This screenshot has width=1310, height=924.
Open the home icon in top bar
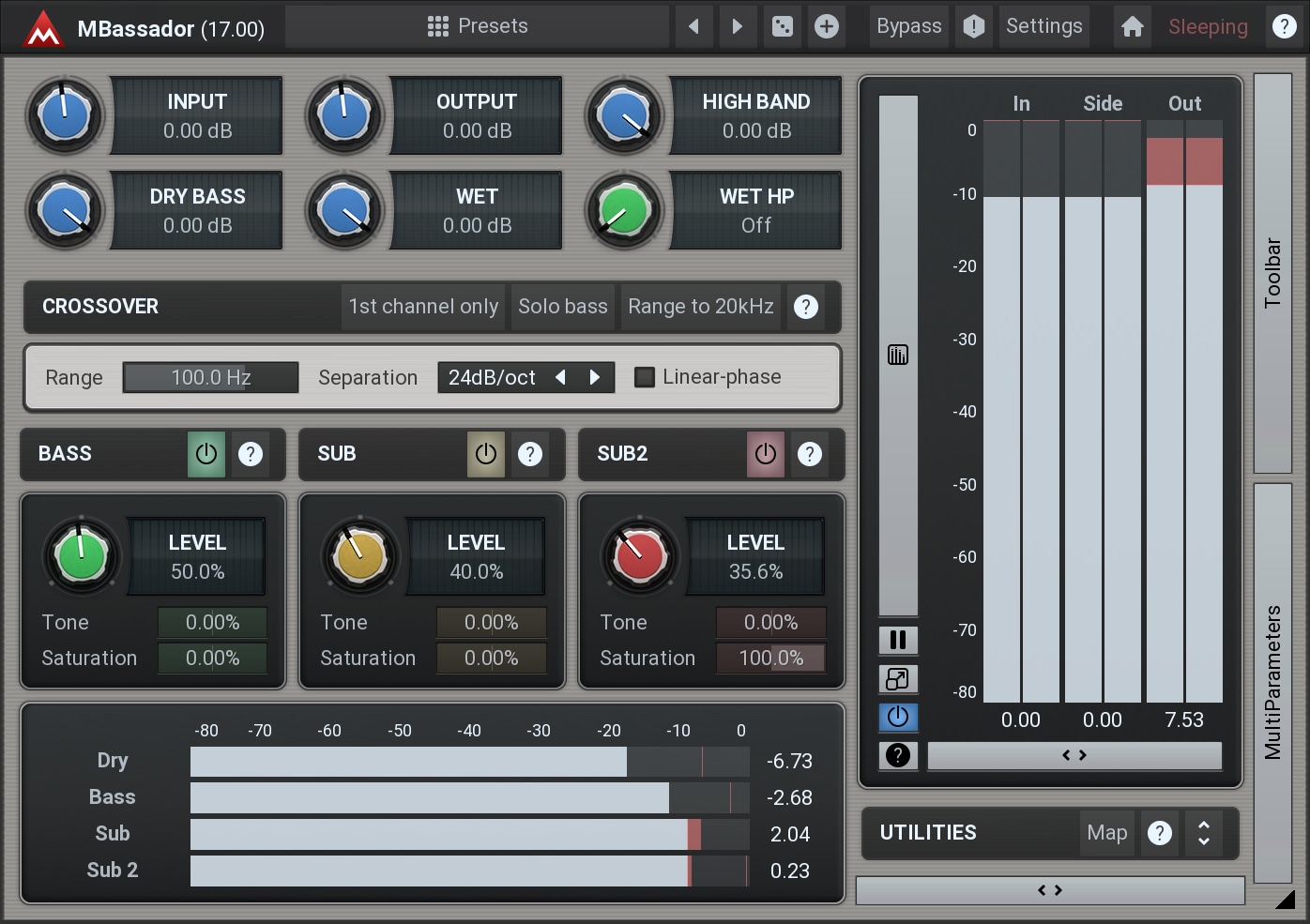[1132, 26]
